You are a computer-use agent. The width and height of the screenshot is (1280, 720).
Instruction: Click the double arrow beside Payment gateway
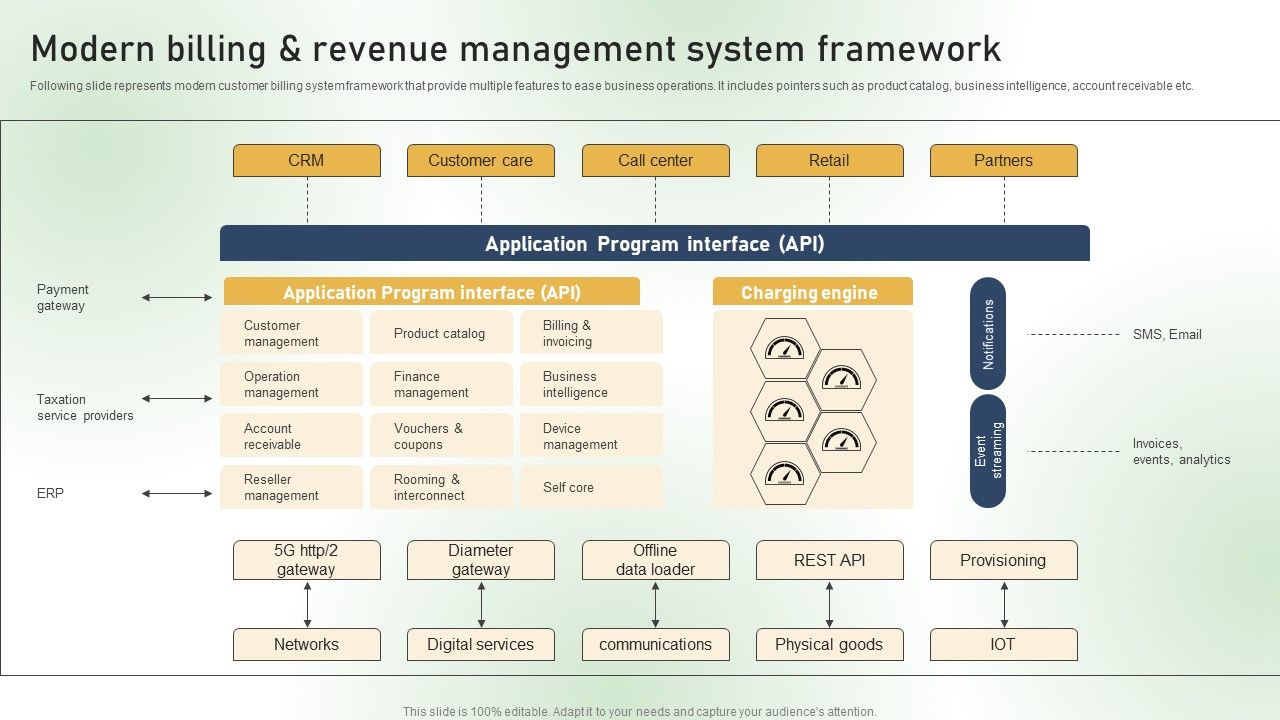[177, 297]
